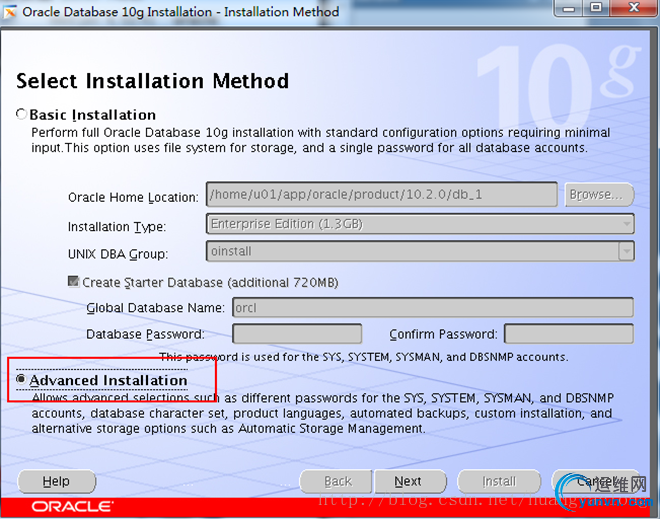This screenshot has width=660, height=519.
Task: Click the Oracle Home Location label
Action: 133,197
